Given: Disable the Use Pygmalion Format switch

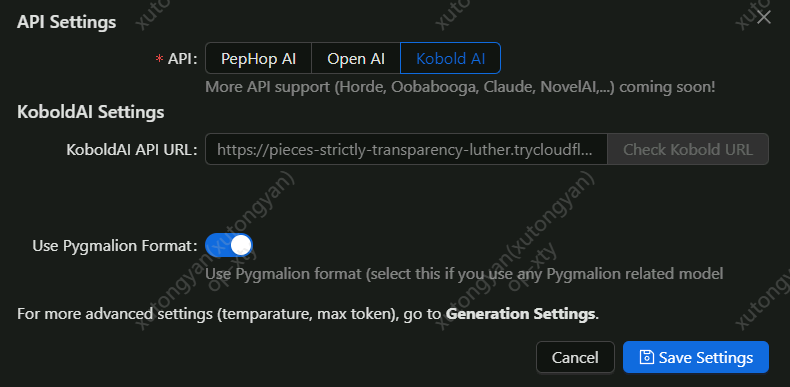Looking at the screenshot, I should pos(229,245).
